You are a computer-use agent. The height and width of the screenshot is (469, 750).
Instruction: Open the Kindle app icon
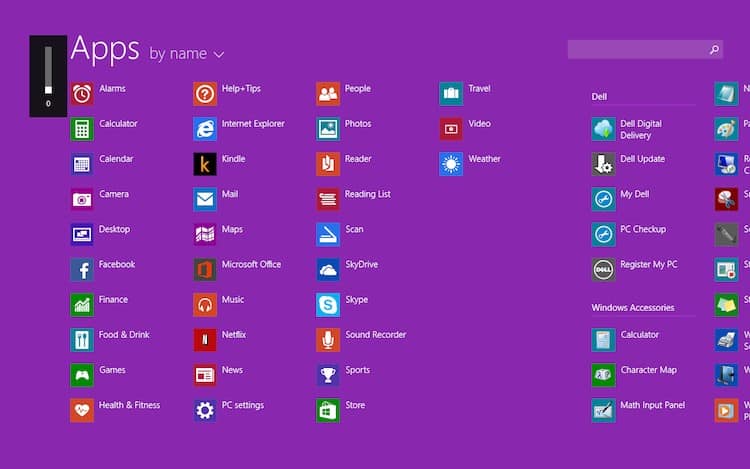(x=205, y=164)
